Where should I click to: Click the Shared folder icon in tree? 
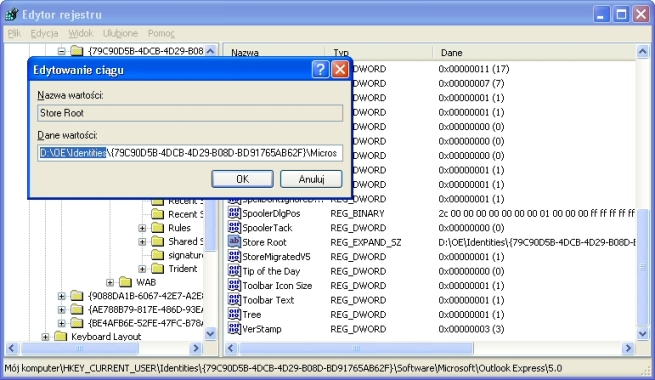[157, 241]
